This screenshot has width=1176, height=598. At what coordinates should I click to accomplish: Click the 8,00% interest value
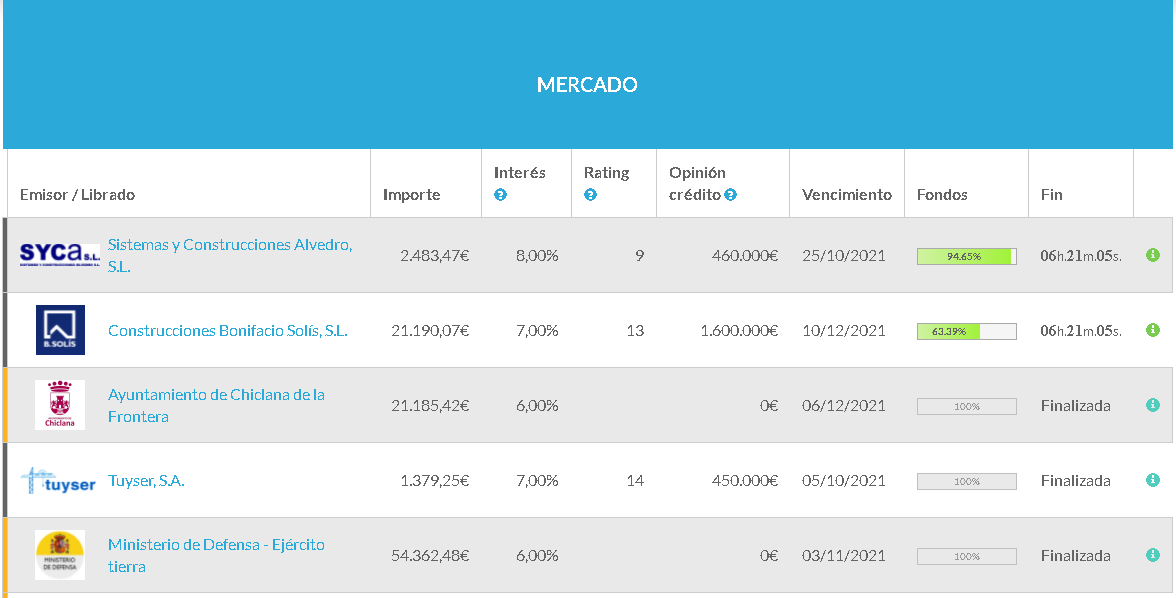[x=537, y=256]
